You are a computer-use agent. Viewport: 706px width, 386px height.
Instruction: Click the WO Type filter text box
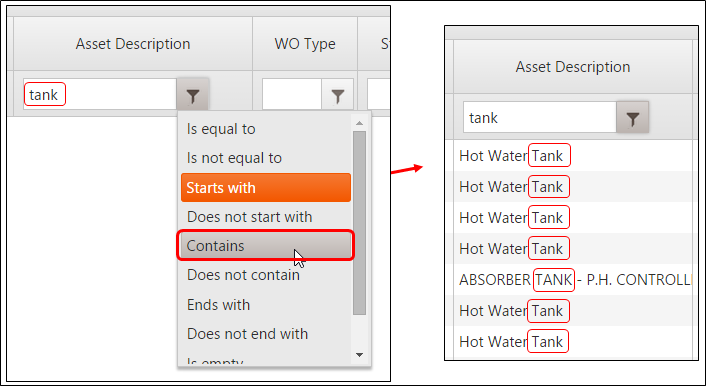[x=292, y=95]
